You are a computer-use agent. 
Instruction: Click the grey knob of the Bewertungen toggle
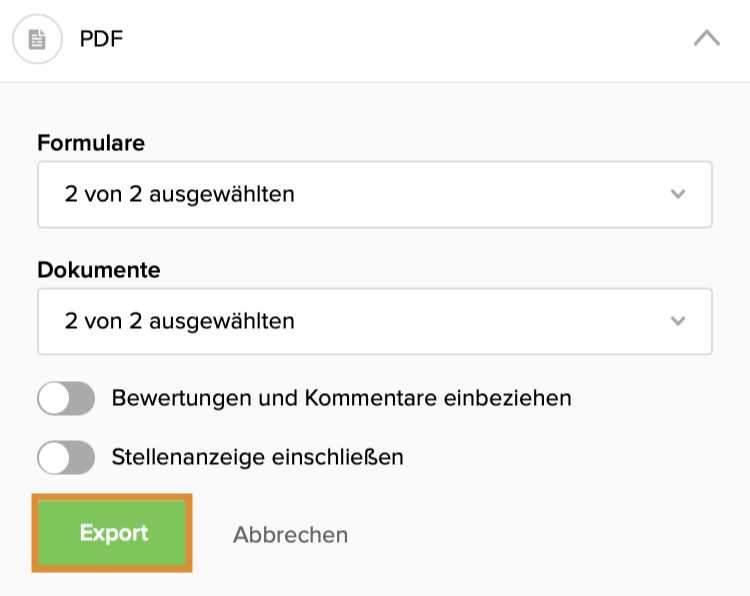tap(54, 398)
